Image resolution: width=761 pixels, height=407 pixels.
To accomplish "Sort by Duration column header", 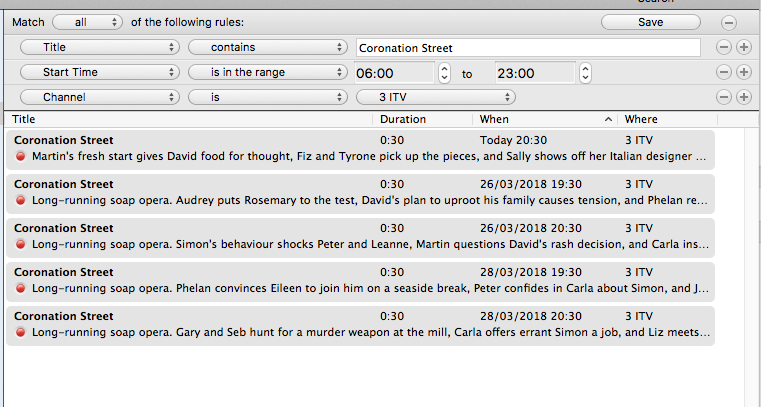I will [x=423, y=119].
